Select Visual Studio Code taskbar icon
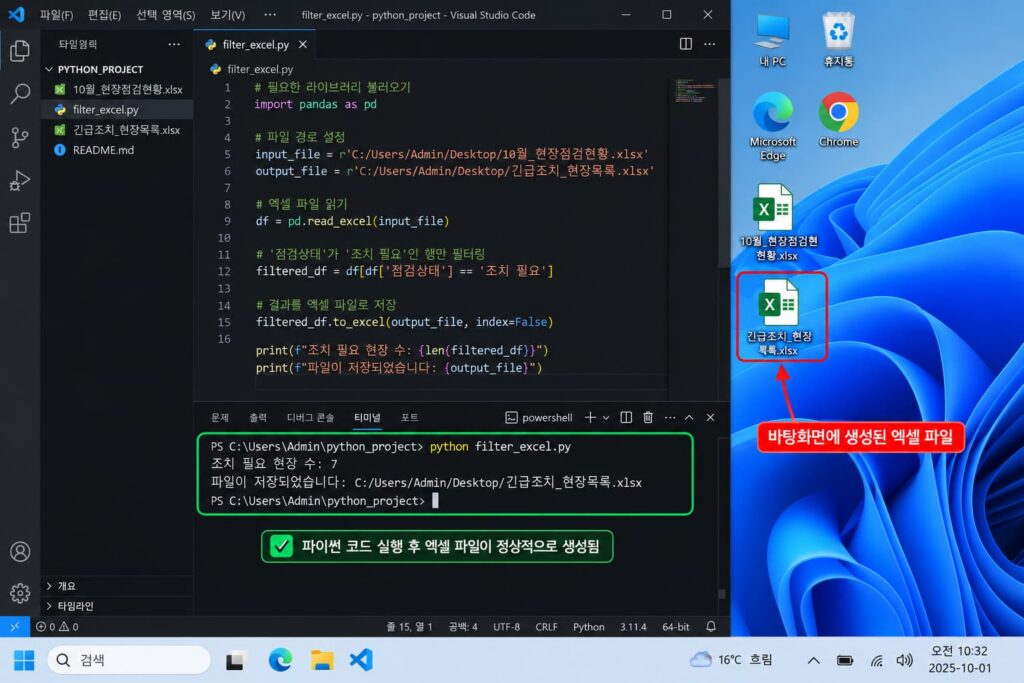This screenshot has height=683, width=1024. click(x=361, y=660)
